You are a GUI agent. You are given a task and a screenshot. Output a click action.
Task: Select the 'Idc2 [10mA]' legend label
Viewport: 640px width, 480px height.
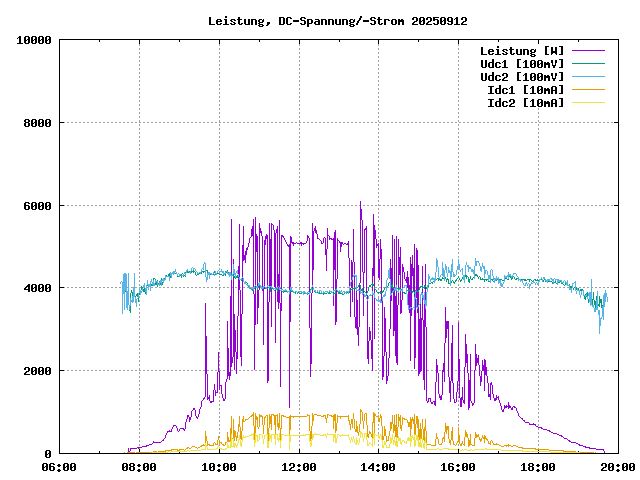tap(524, 103)
